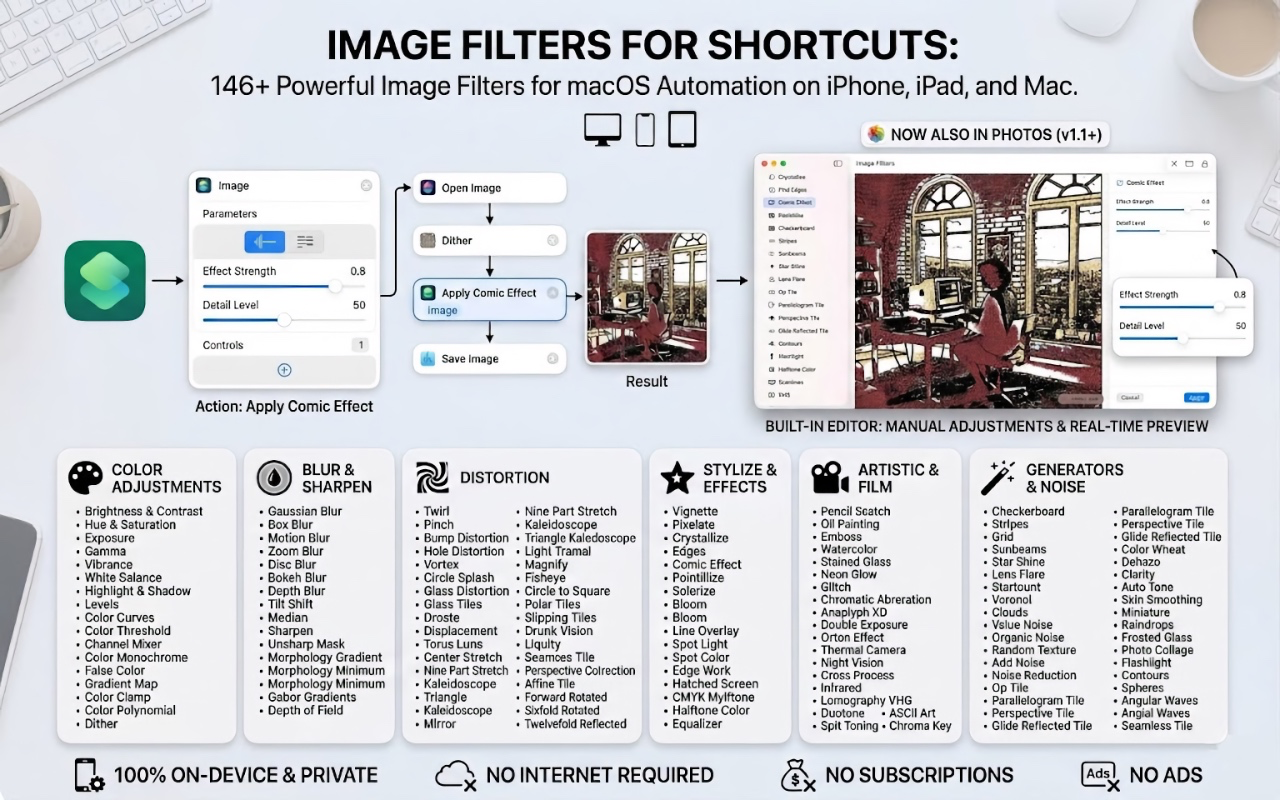
Task: Click the Apply button in the editor
Action: pyautogui.click(x=1196, y=398)
